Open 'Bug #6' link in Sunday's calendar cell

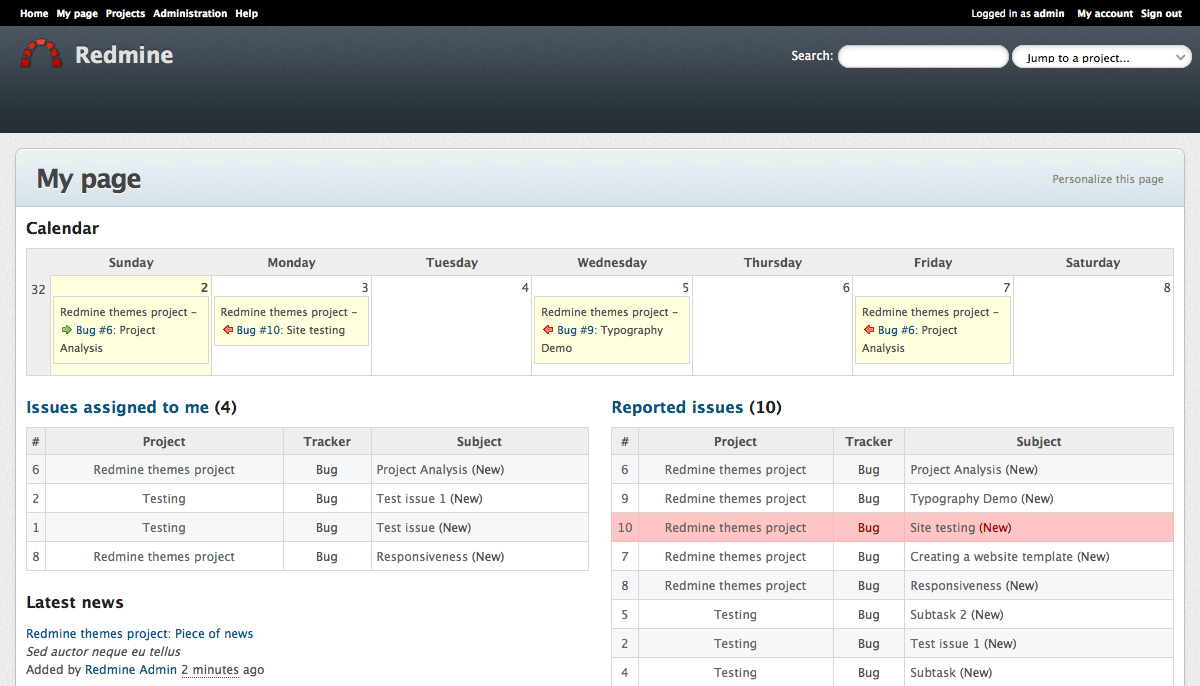[93, 330]
